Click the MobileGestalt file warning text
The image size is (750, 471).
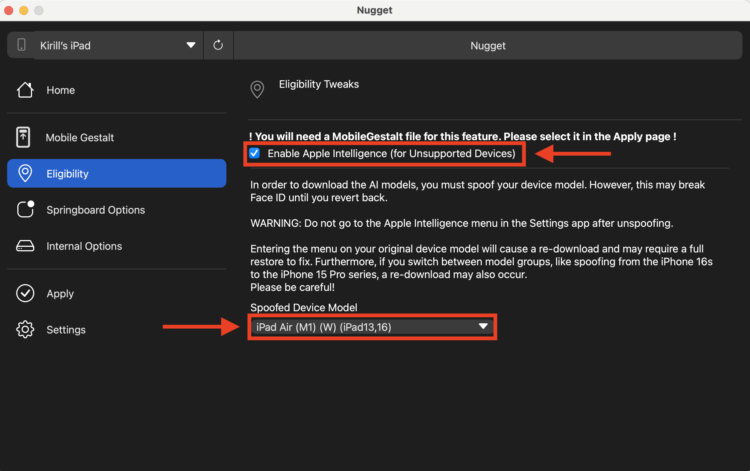click(463, 136)
